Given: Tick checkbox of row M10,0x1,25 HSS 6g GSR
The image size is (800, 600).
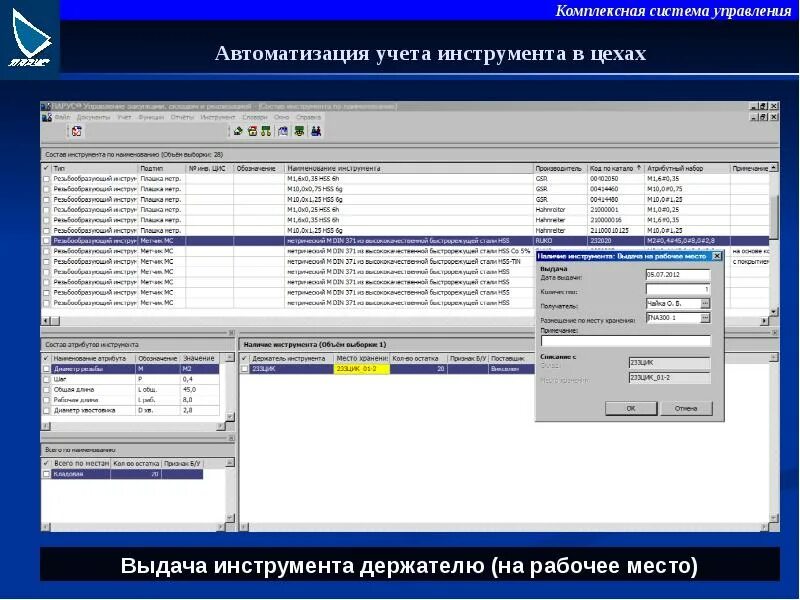Looking at the screenshot, I should pyautogui.click(x=47, y=200).
